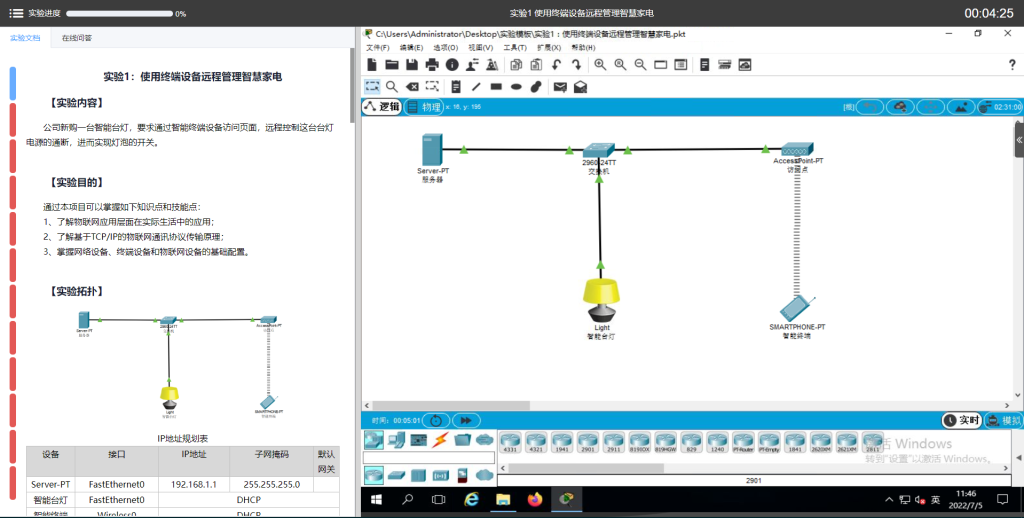Select the Place Note tool

click(x=454, y=87)
